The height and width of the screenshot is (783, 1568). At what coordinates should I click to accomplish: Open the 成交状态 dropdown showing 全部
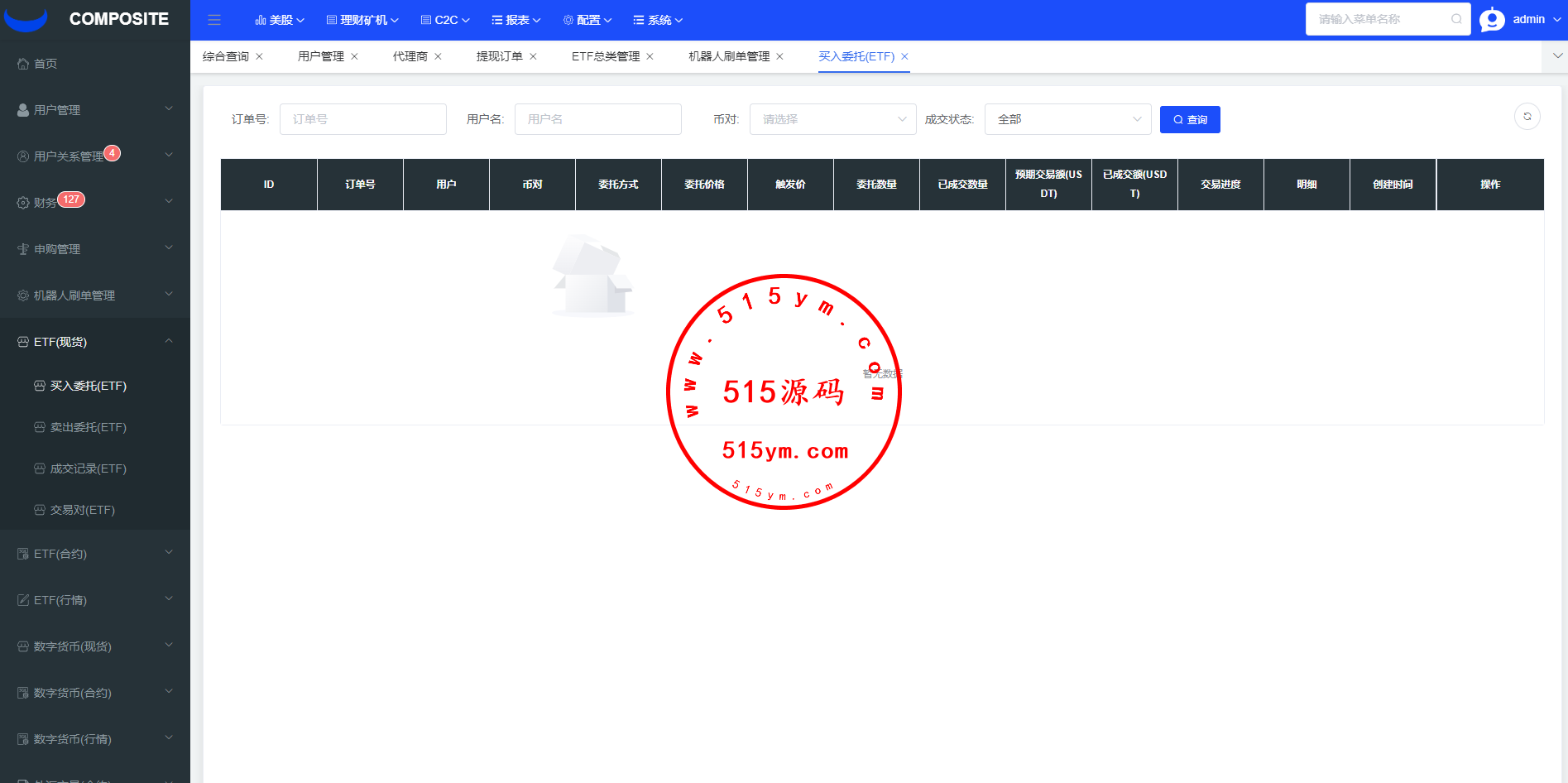[x=1067, y=119]
